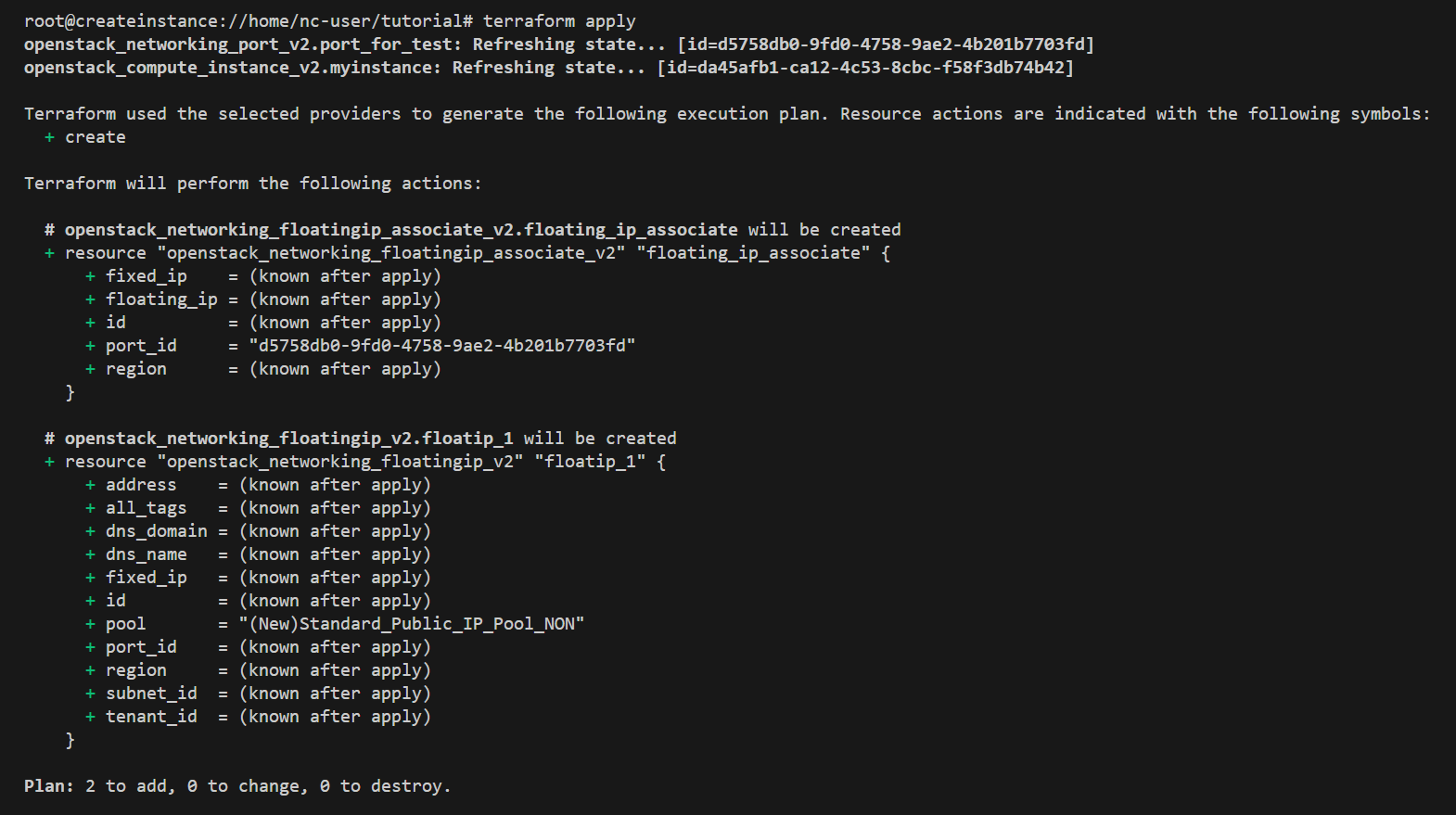The height and width of the screenshot is (815, 1456).
Task: Click the closing brace of floatip_1 block
Action: point(70,740)
